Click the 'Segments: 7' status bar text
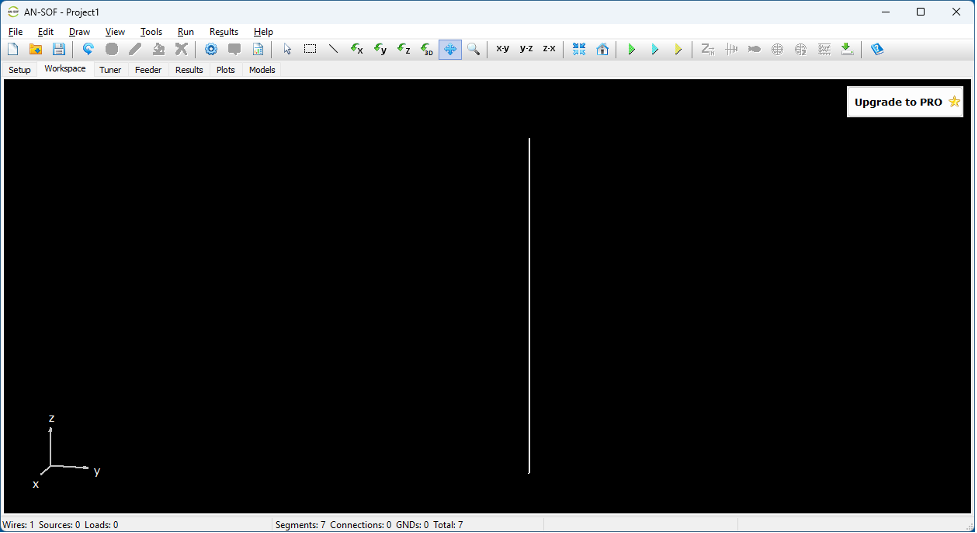Viewport: 977px width, 533px height. pyautogui.click(x=300, y=525)
